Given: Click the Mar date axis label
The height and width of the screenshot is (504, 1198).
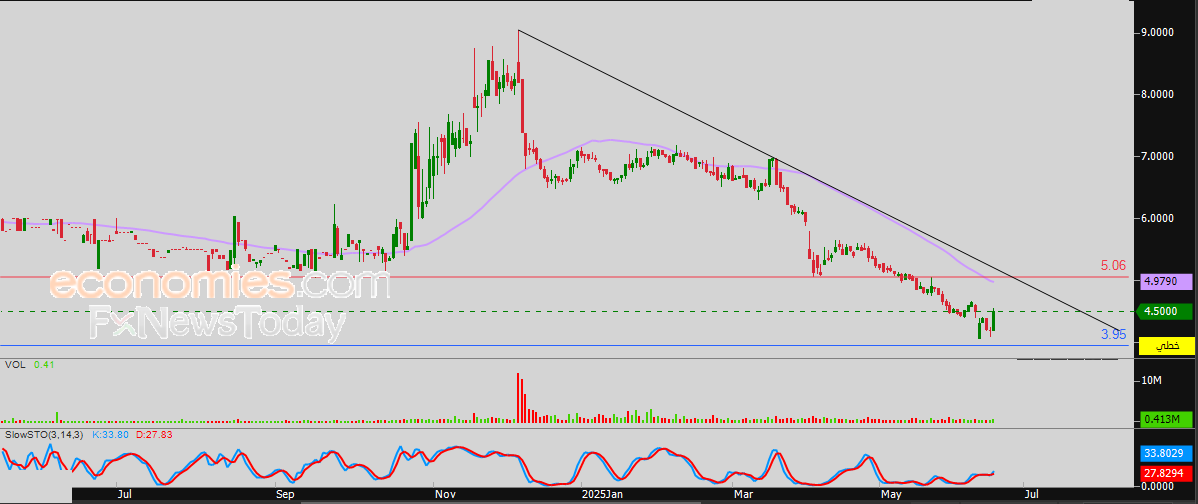Looking at the screenshot, I should tap(743, 495).
